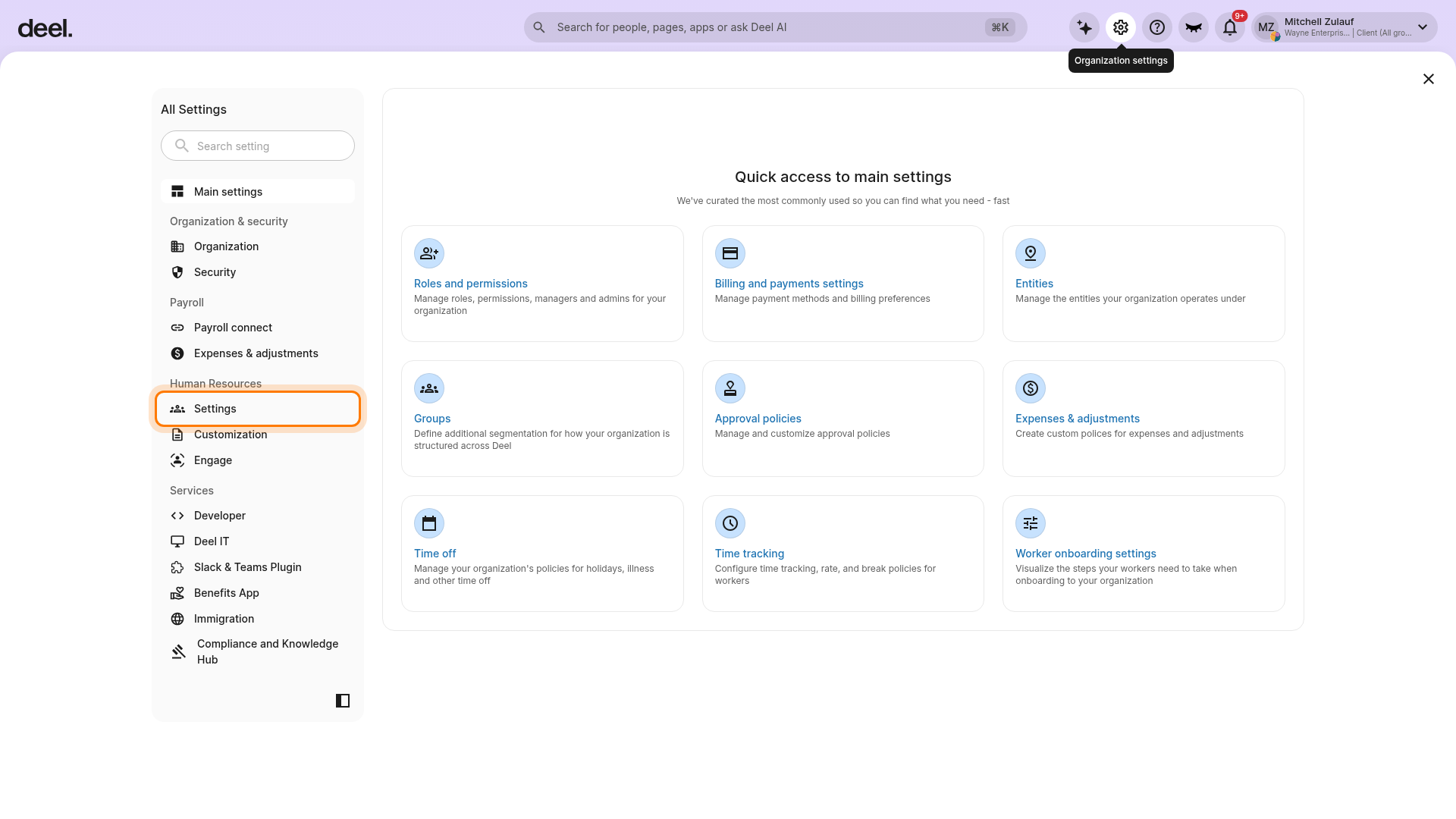Image resolution: width=1456 pixels, height=819 pixels.
Task: Open Benefits App in sidebar
Action: 258,593
